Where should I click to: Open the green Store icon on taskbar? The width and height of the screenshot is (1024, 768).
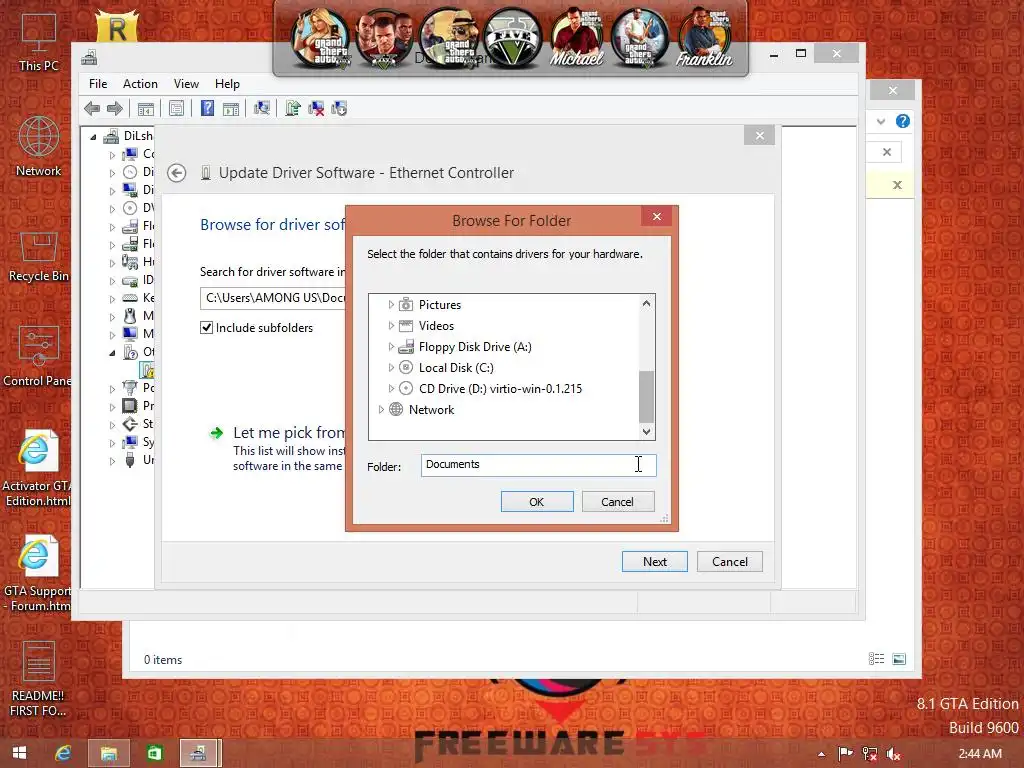[x=154, y=753]
